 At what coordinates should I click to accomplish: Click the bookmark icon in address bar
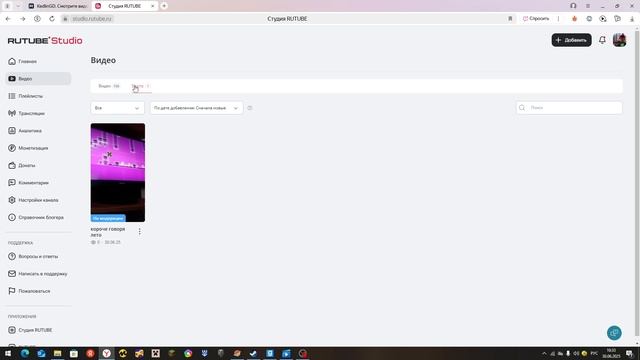pos(510,19)
